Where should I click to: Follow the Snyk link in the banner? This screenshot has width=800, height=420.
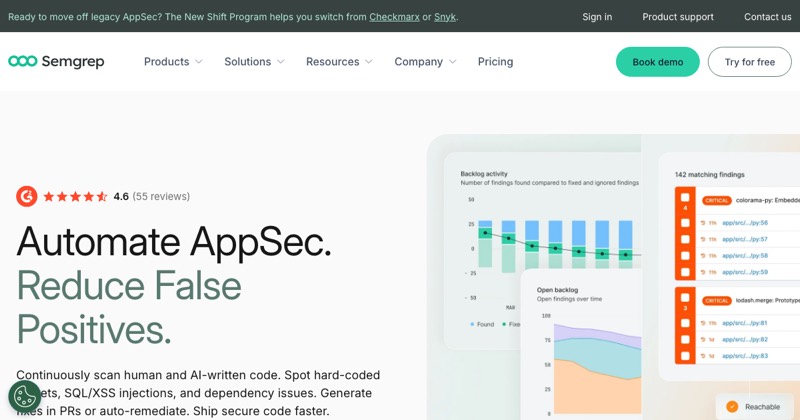(x=445, y=17)
